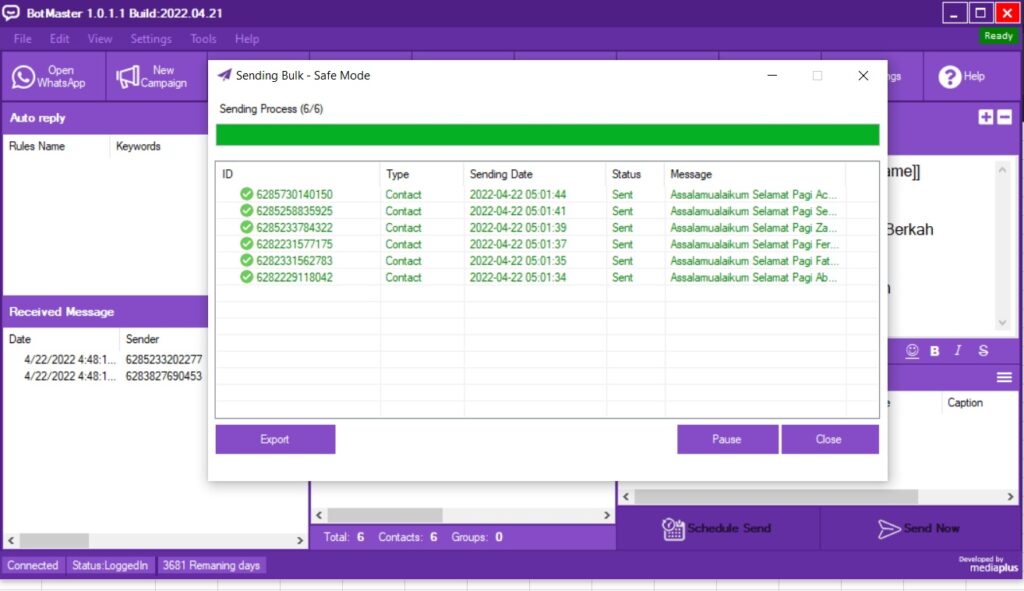This screenshot has width=1024, height=591.
Task: Select the sent row for 6285730140150
Action: pos(294,195)
